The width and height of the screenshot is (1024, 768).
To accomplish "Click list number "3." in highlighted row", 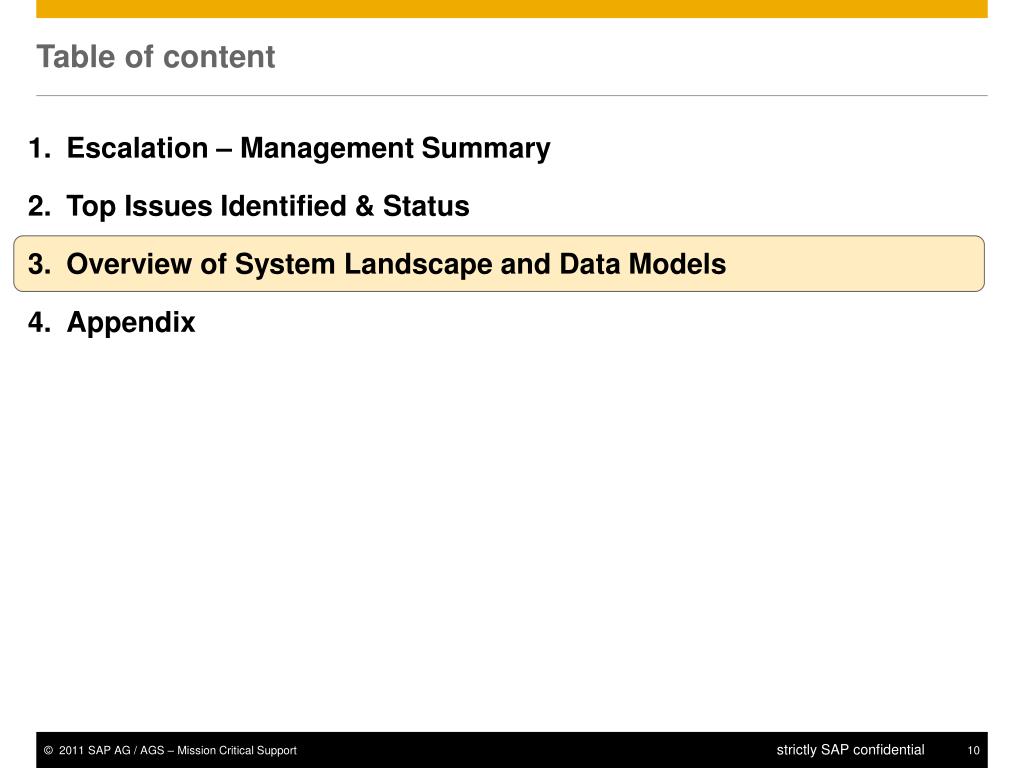I will (40, 265).
